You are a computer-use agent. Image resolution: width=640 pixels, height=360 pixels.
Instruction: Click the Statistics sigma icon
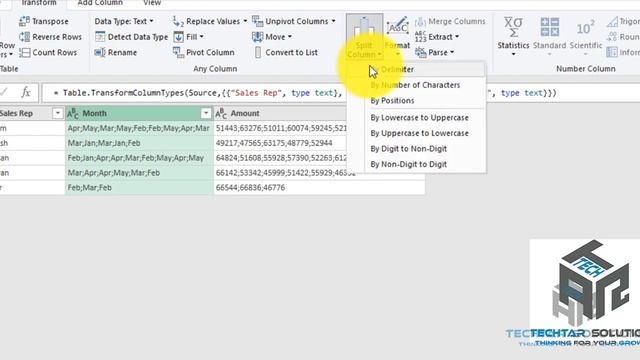pos(513,27)
